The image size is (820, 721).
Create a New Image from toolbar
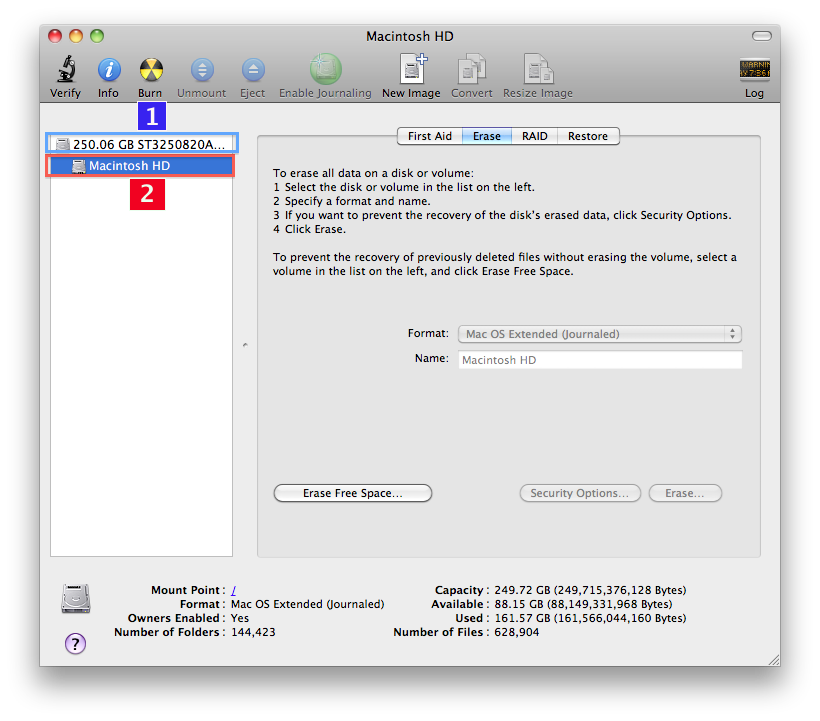pos(413,68)
